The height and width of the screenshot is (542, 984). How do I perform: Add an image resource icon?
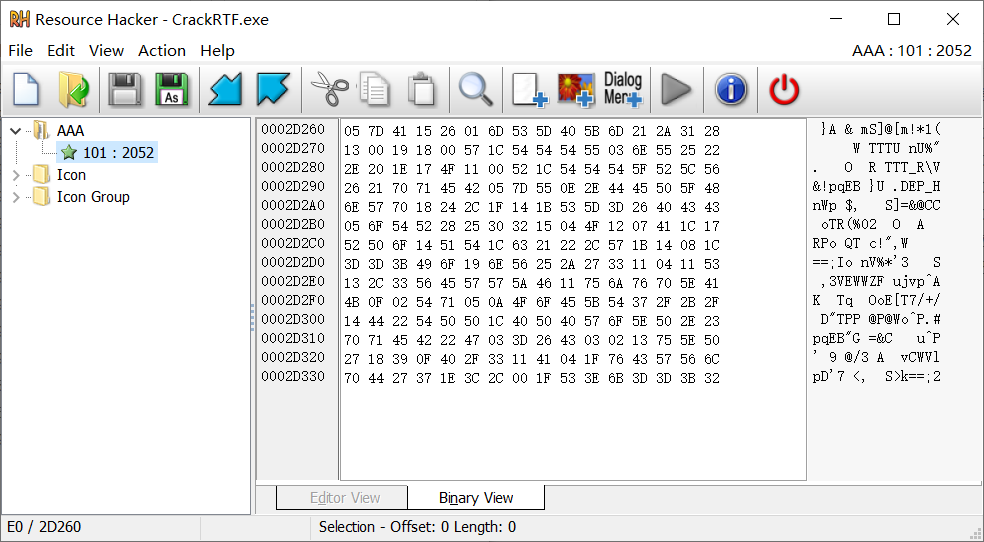point(576,89)
